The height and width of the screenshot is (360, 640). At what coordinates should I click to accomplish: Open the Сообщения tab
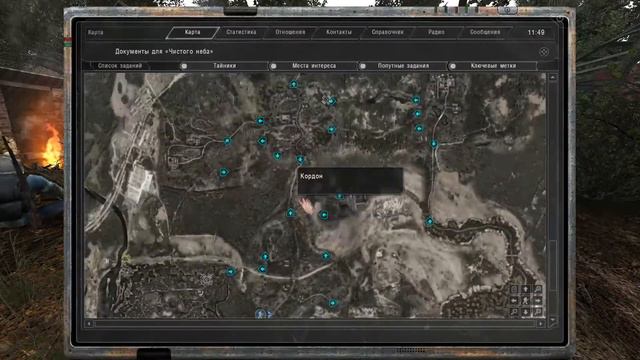tap(485, 32)
